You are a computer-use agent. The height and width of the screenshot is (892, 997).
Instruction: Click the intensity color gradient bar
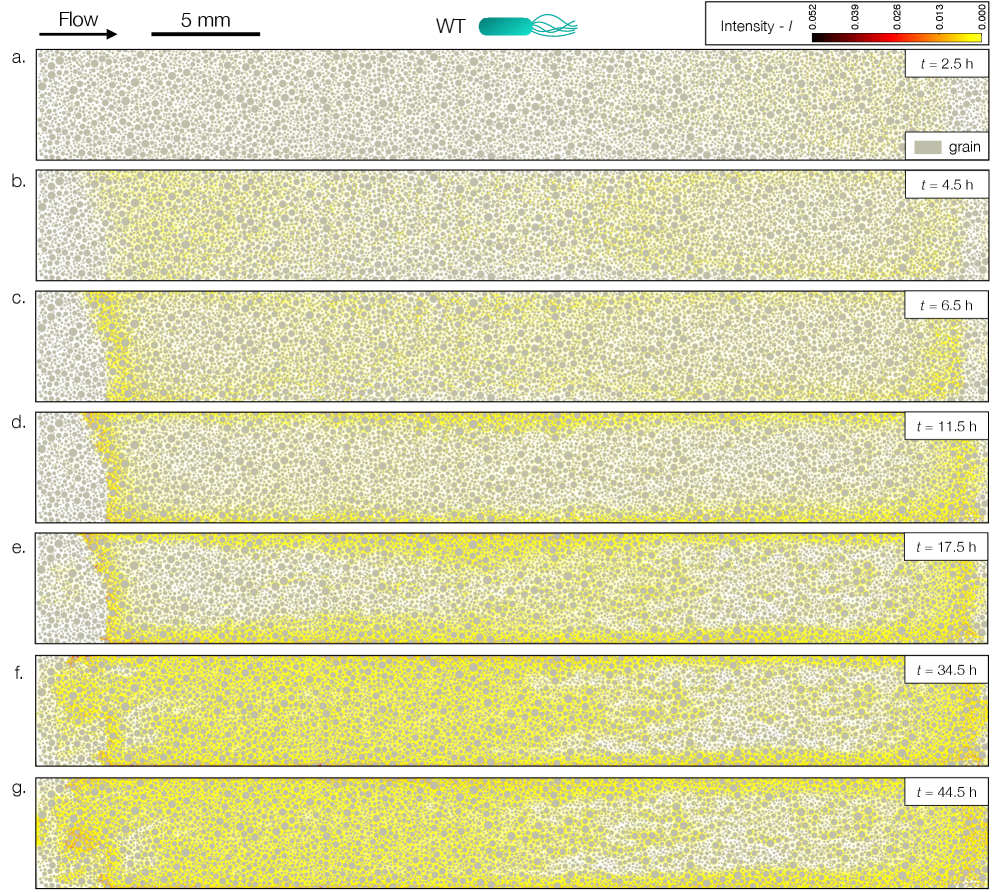coord(897,37)
